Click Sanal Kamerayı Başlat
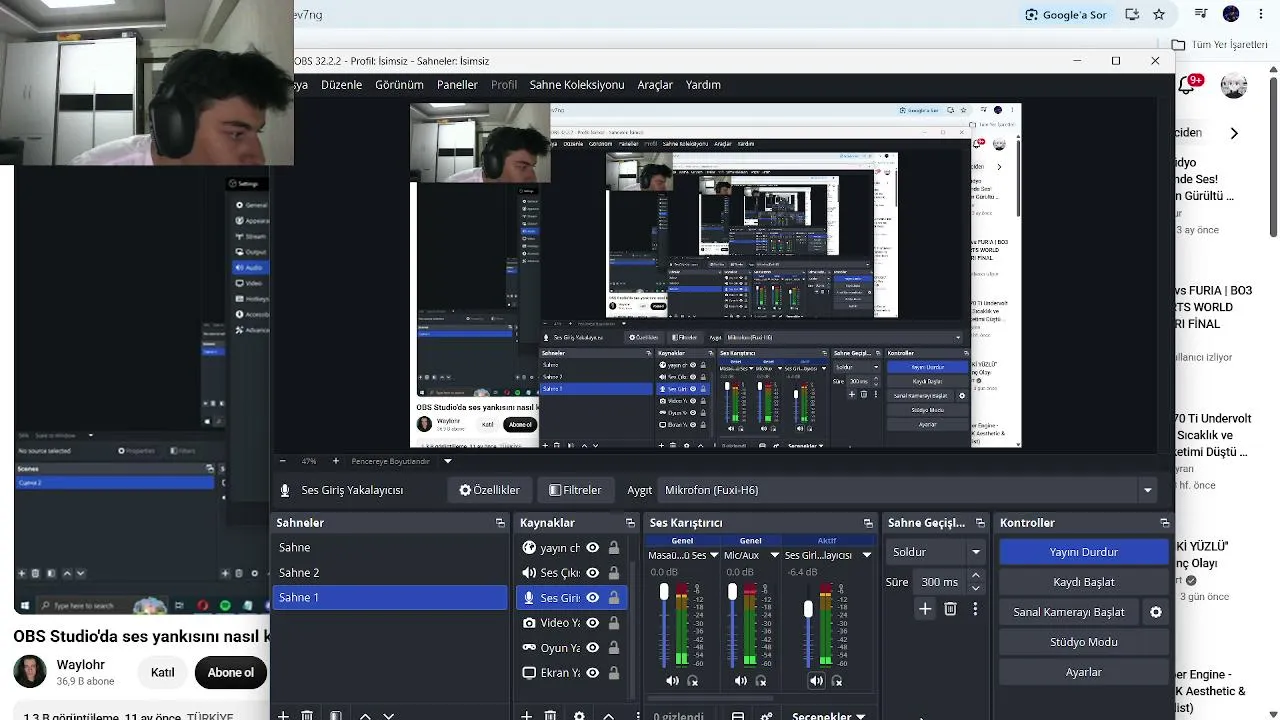 point(1069,612)
